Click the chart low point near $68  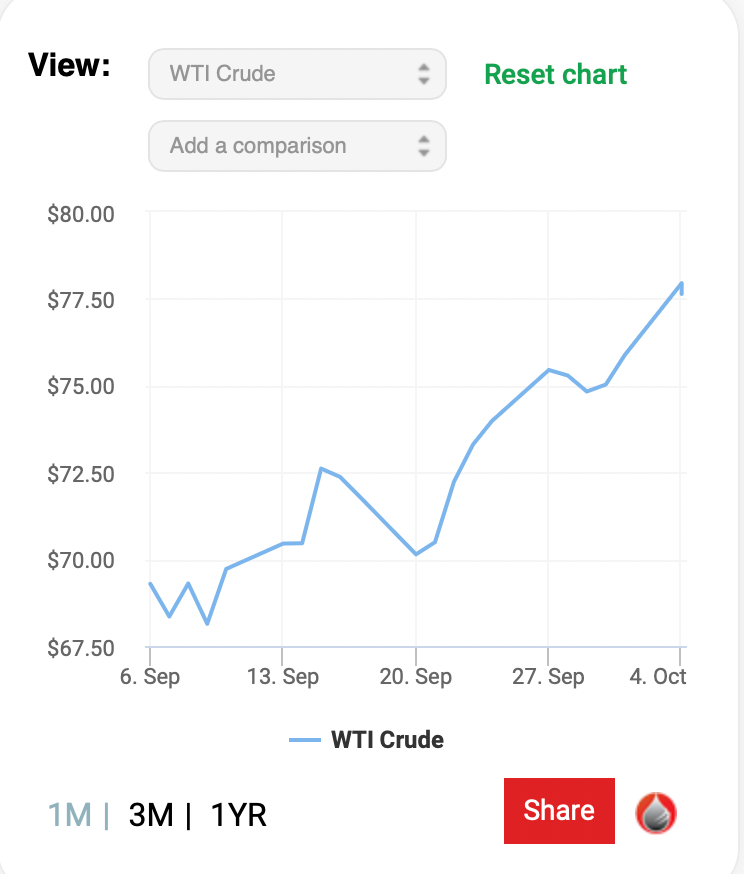[207, 623]
